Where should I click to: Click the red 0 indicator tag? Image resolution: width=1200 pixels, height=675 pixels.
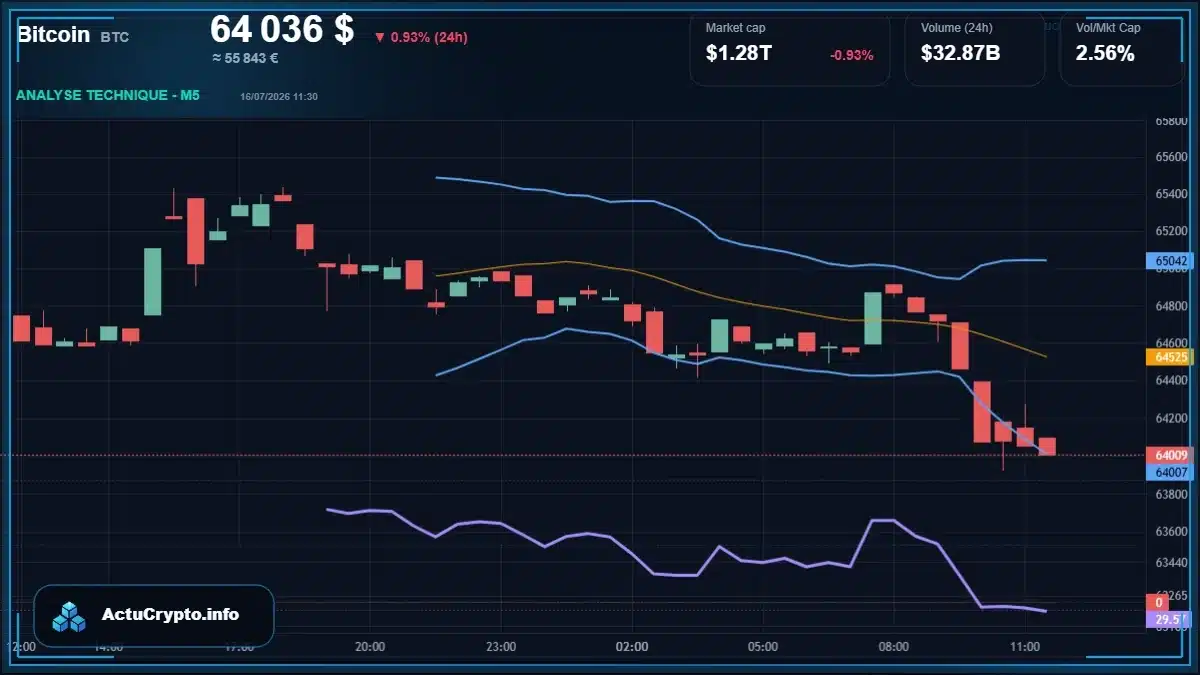pyautogui.click(x=1159, y=603)
